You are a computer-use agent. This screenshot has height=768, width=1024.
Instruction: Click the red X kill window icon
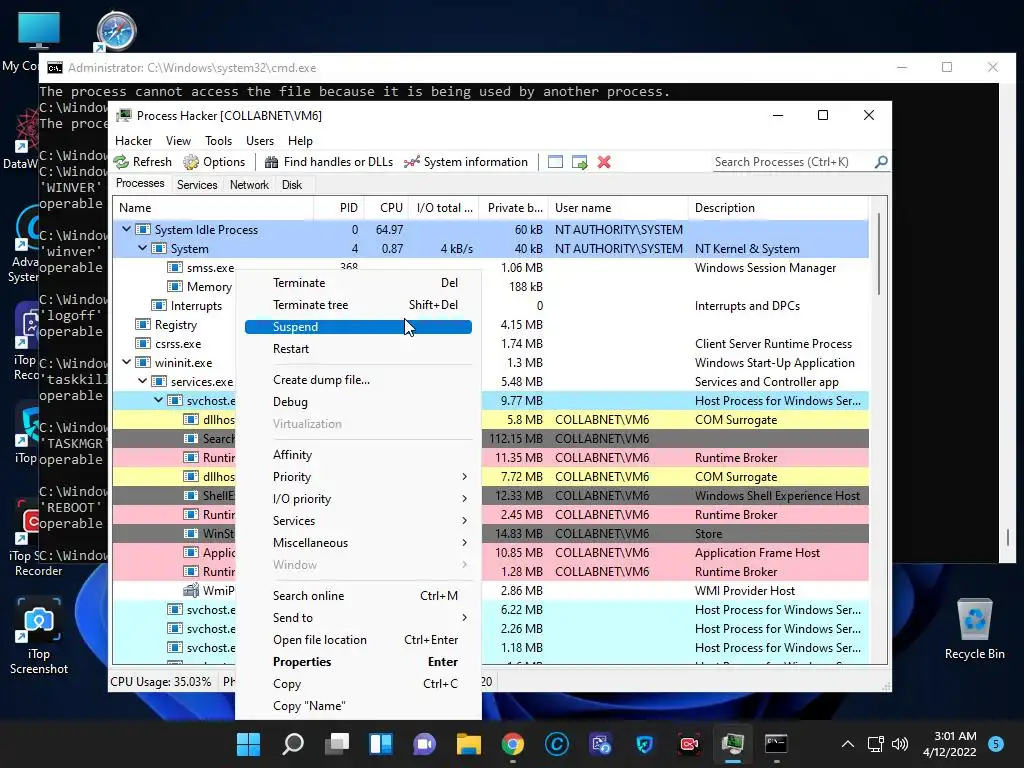(x=604, y=162)
